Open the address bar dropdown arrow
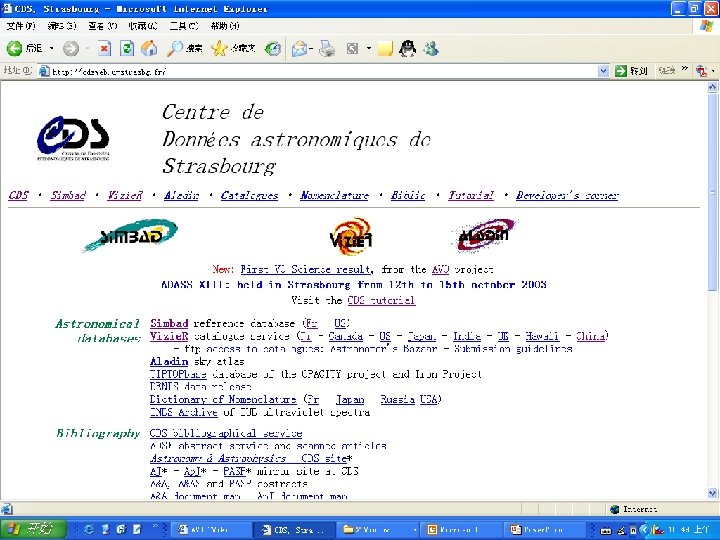The image size is (720, 540). click(x=603, y=71)
